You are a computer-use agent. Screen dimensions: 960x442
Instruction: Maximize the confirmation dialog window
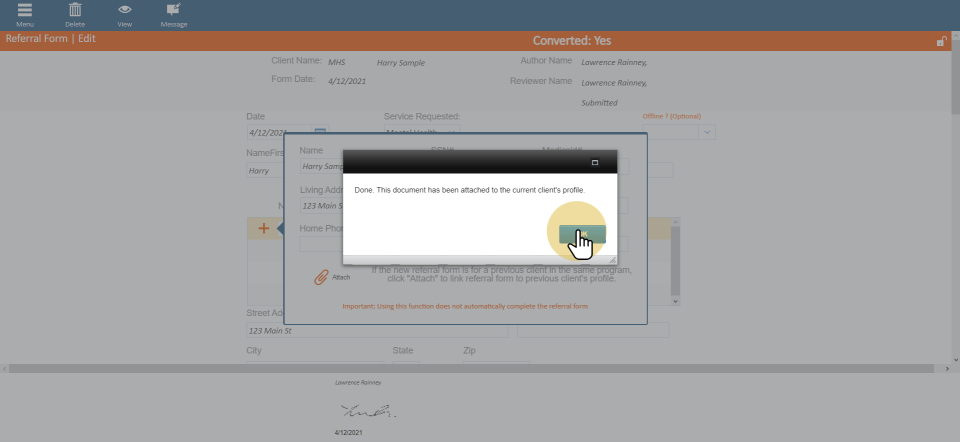coord(595,162)
